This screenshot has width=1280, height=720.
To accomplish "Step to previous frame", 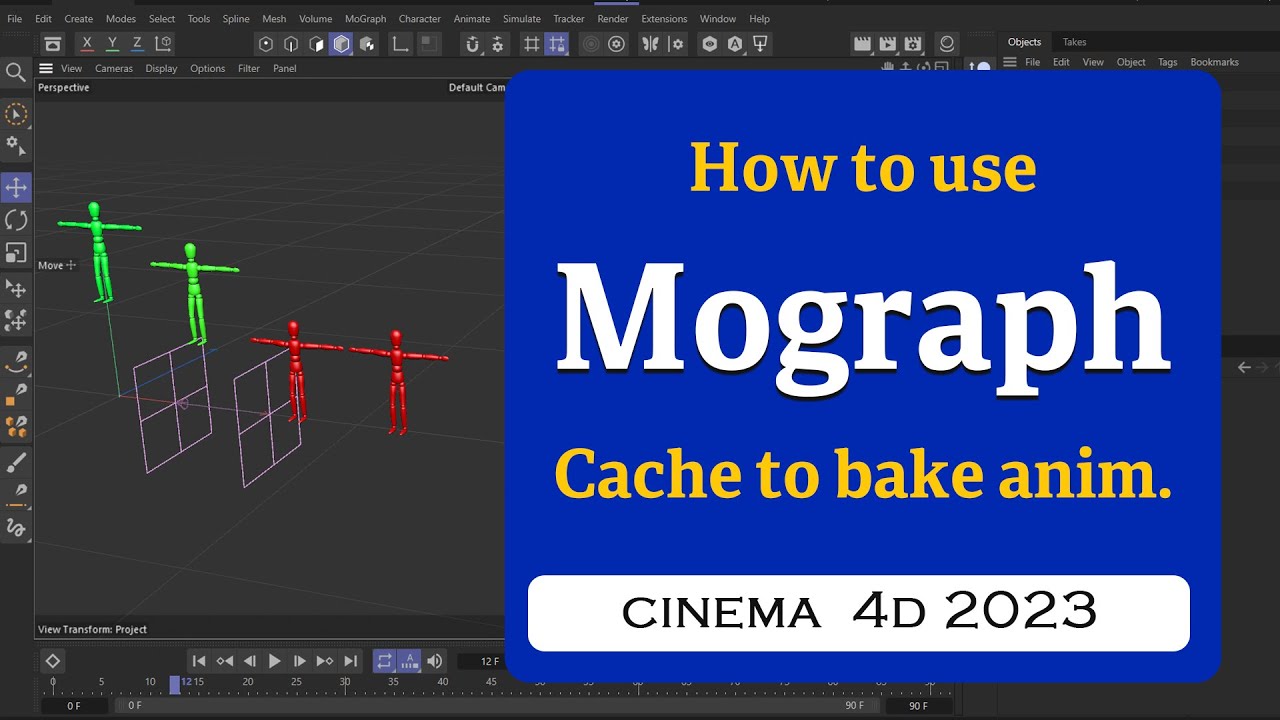I will (x=250, y=661).
